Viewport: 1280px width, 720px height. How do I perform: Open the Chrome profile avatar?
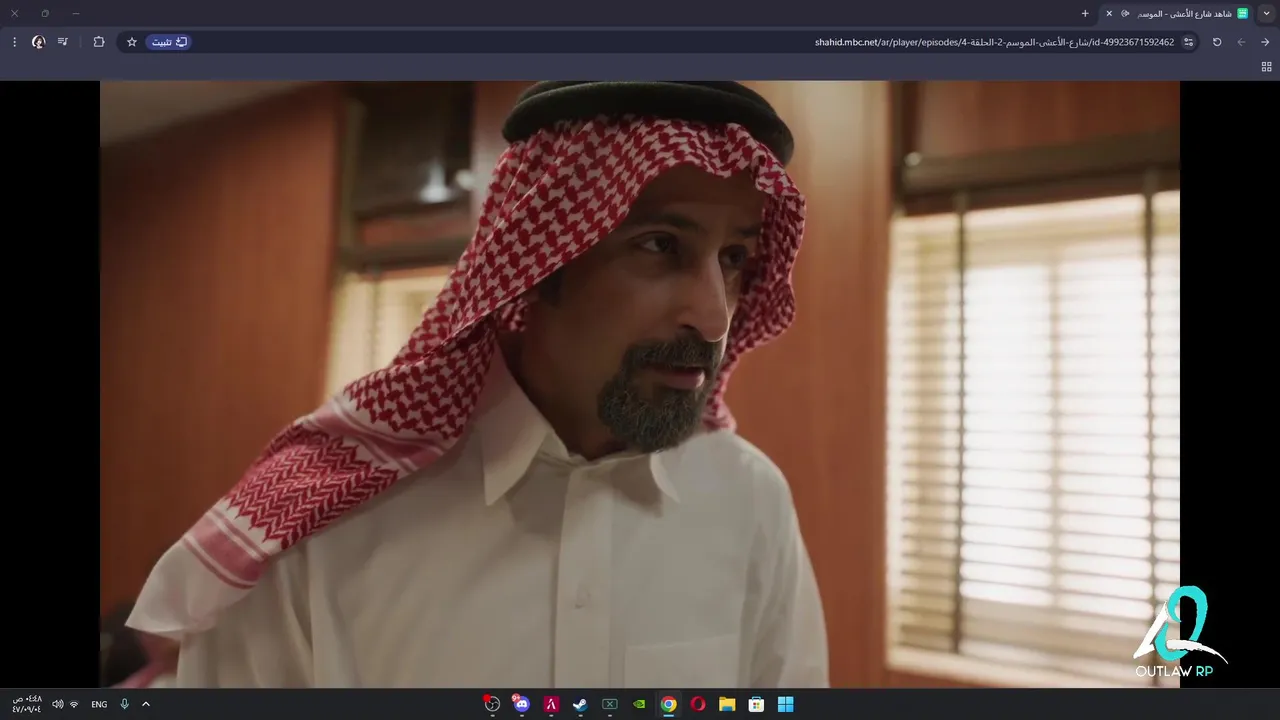[x=39, y=42]
